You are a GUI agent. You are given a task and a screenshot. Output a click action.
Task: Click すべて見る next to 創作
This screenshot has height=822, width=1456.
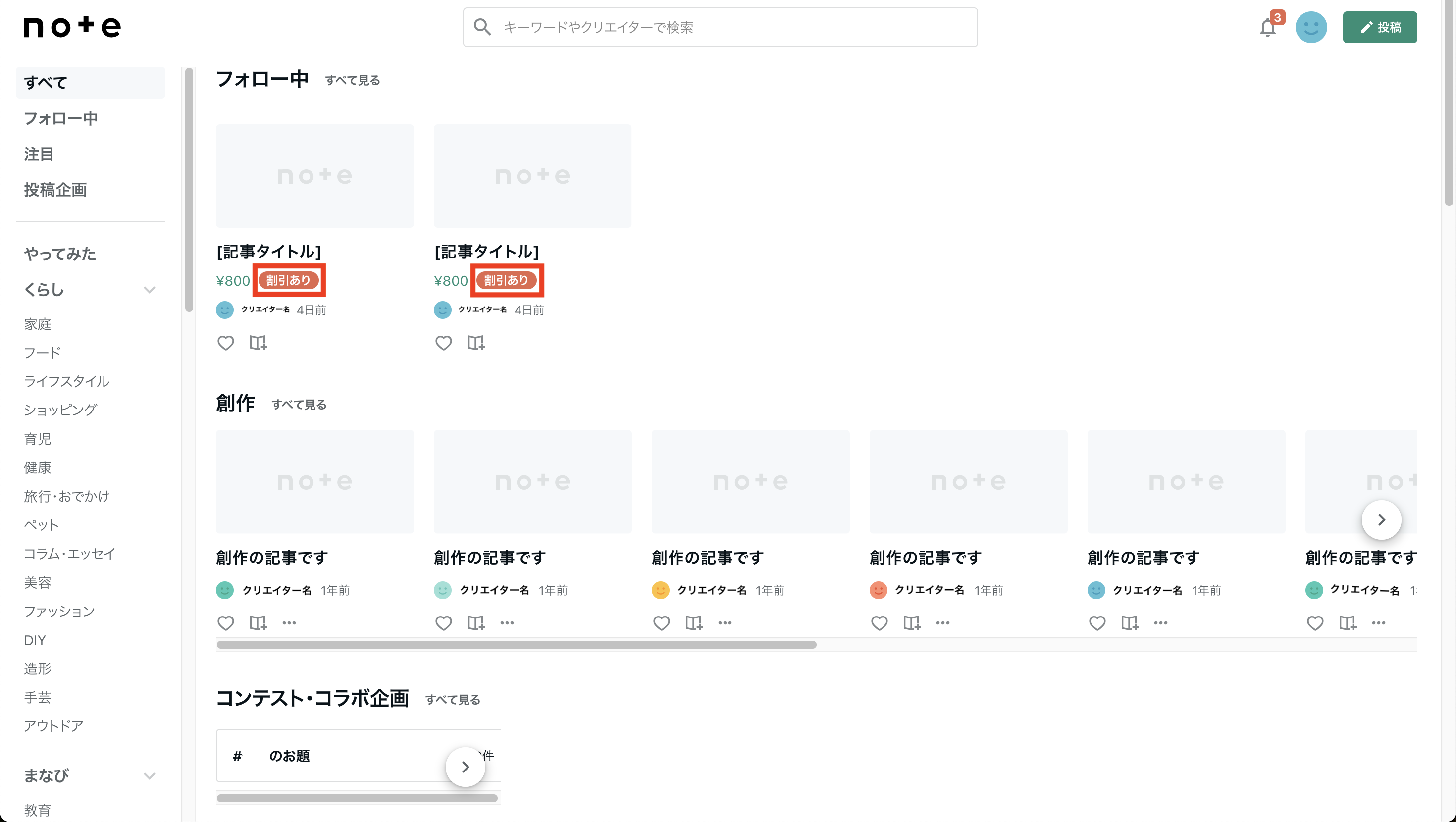(299, 405)
